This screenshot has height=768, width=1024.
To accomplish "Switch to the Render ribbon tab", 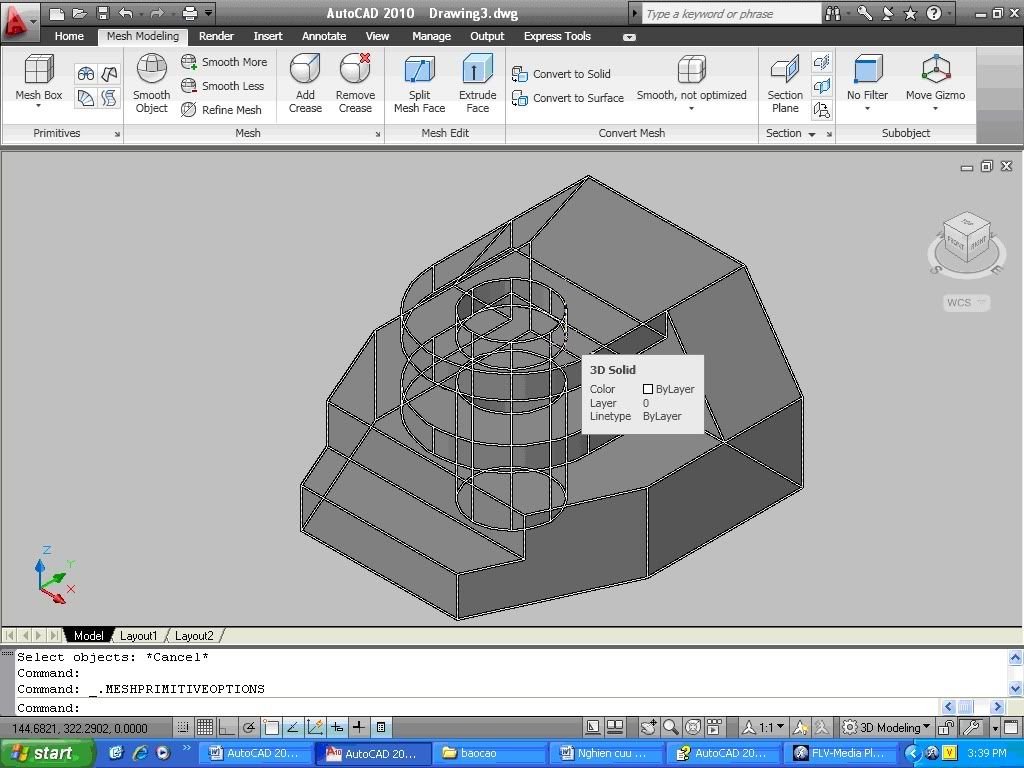I will point(216,36).
